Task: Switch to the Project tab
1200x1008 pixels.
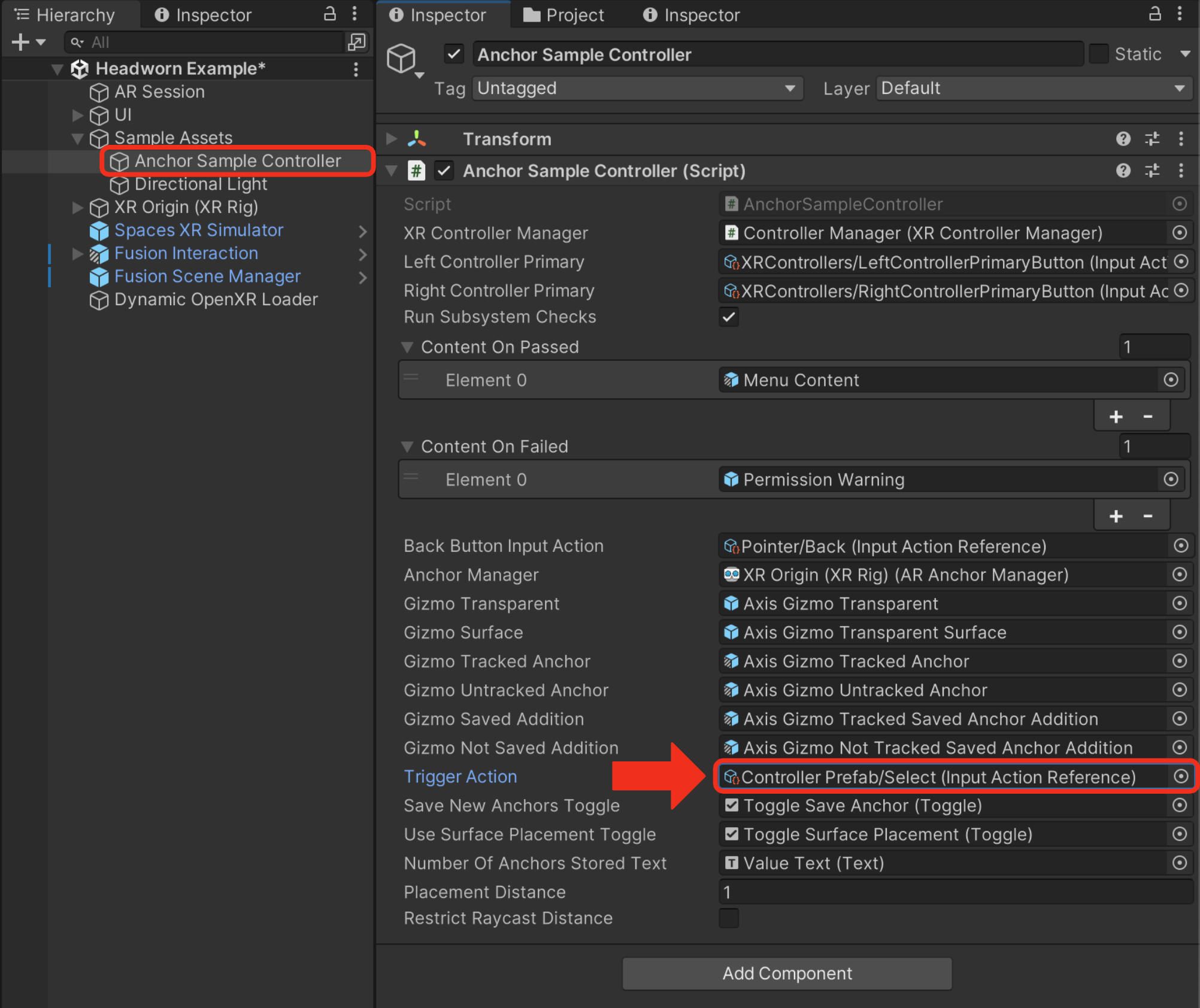Action: pyautogui.click(x=563, y=14)
